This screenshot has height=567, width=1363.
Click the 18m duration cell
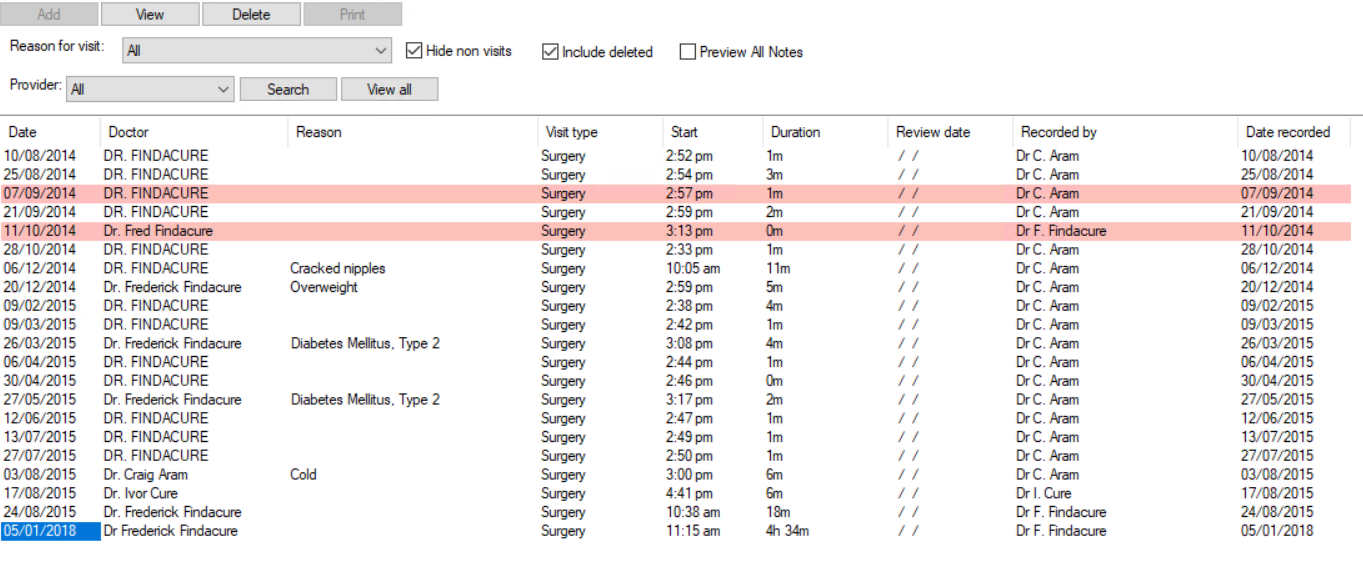(776, 512)
